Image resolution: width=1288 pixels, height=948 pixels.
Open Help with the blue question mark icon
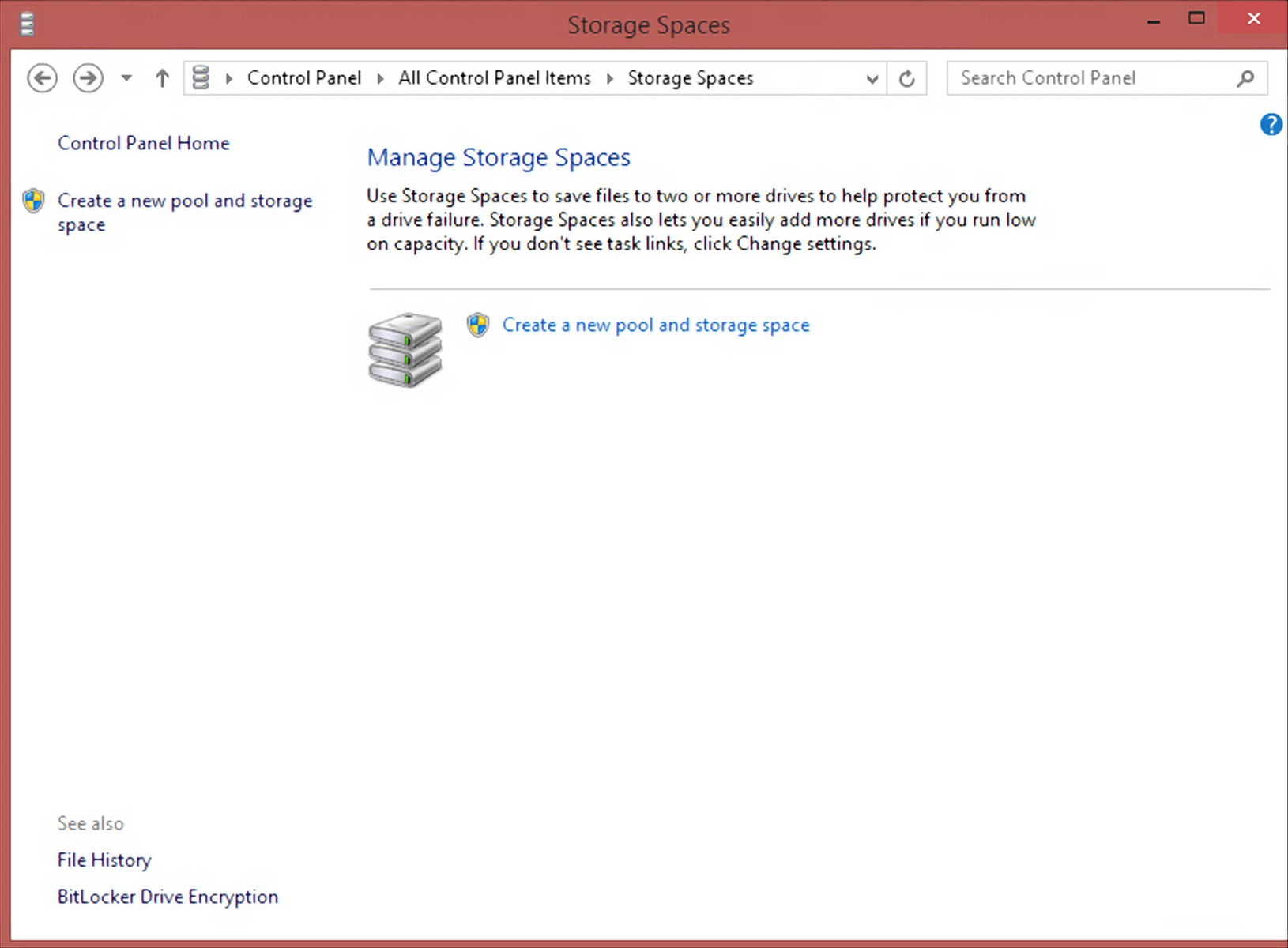coord(1271,125)
